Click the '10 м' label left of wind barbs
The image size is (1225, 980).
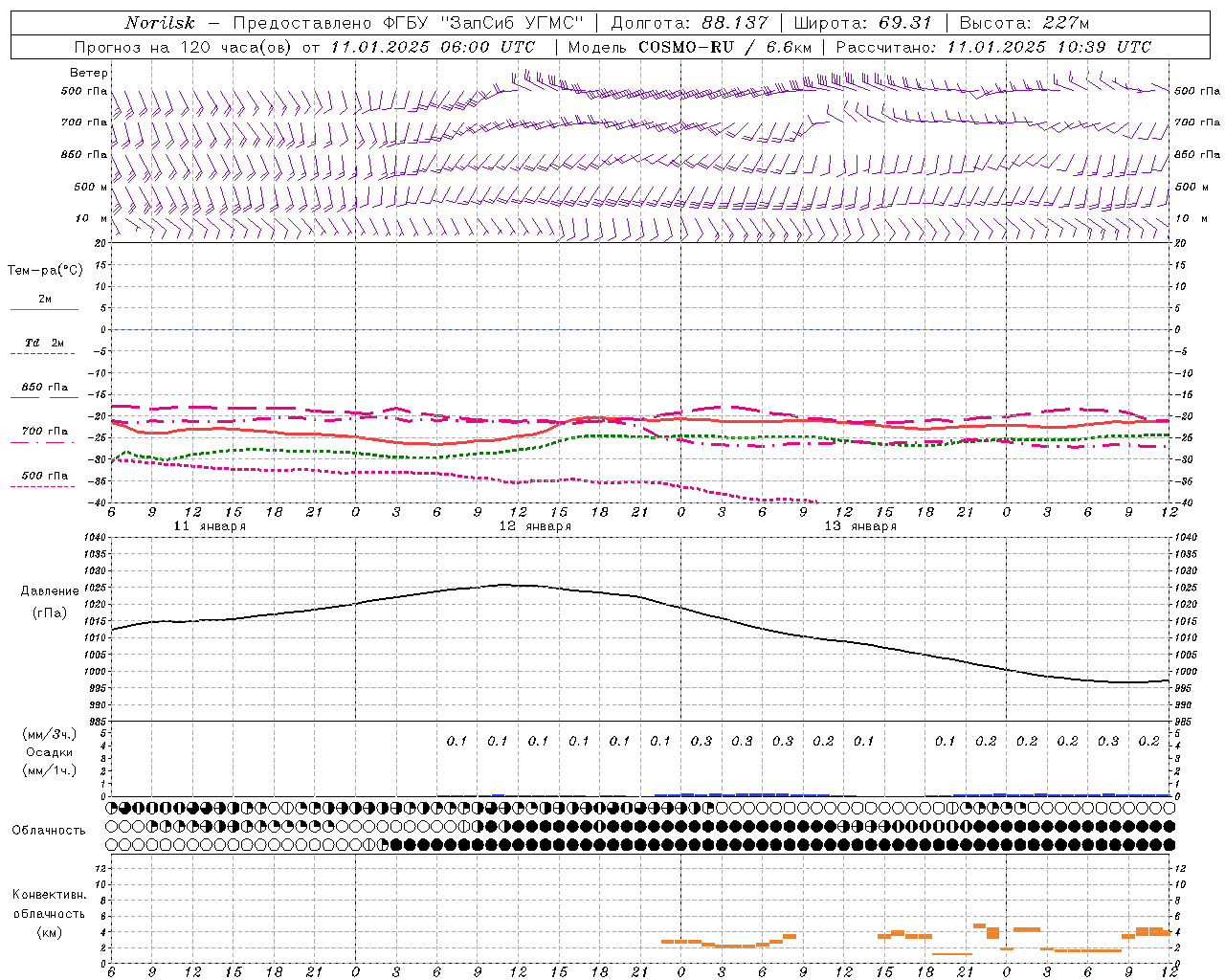(93, 218)
